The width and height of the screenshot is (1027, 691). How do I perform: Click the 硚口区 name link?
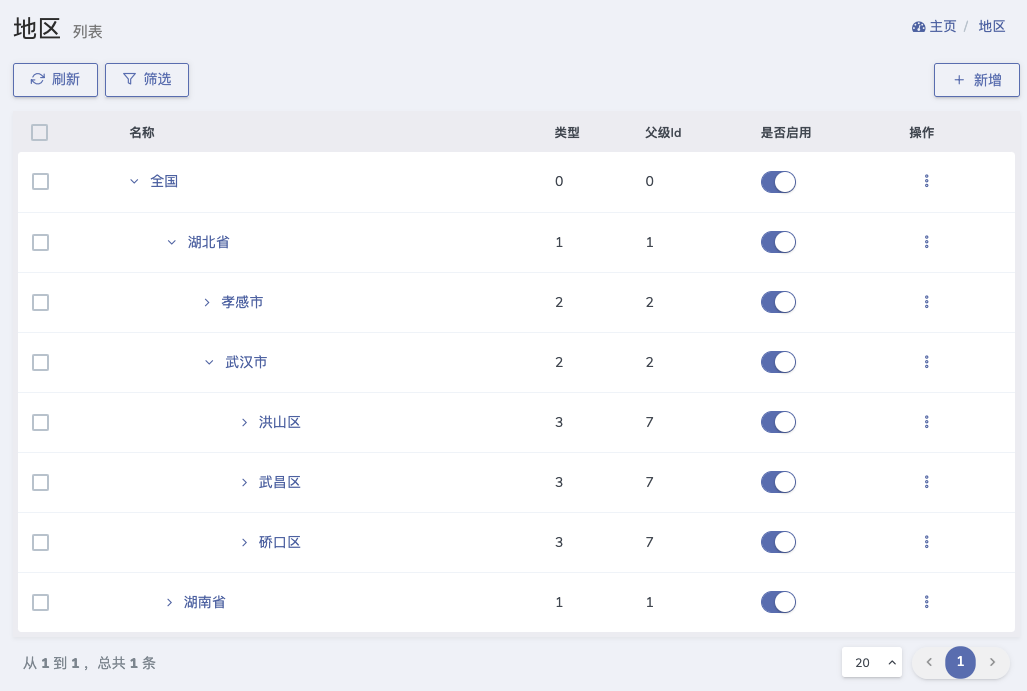point(280,542)
